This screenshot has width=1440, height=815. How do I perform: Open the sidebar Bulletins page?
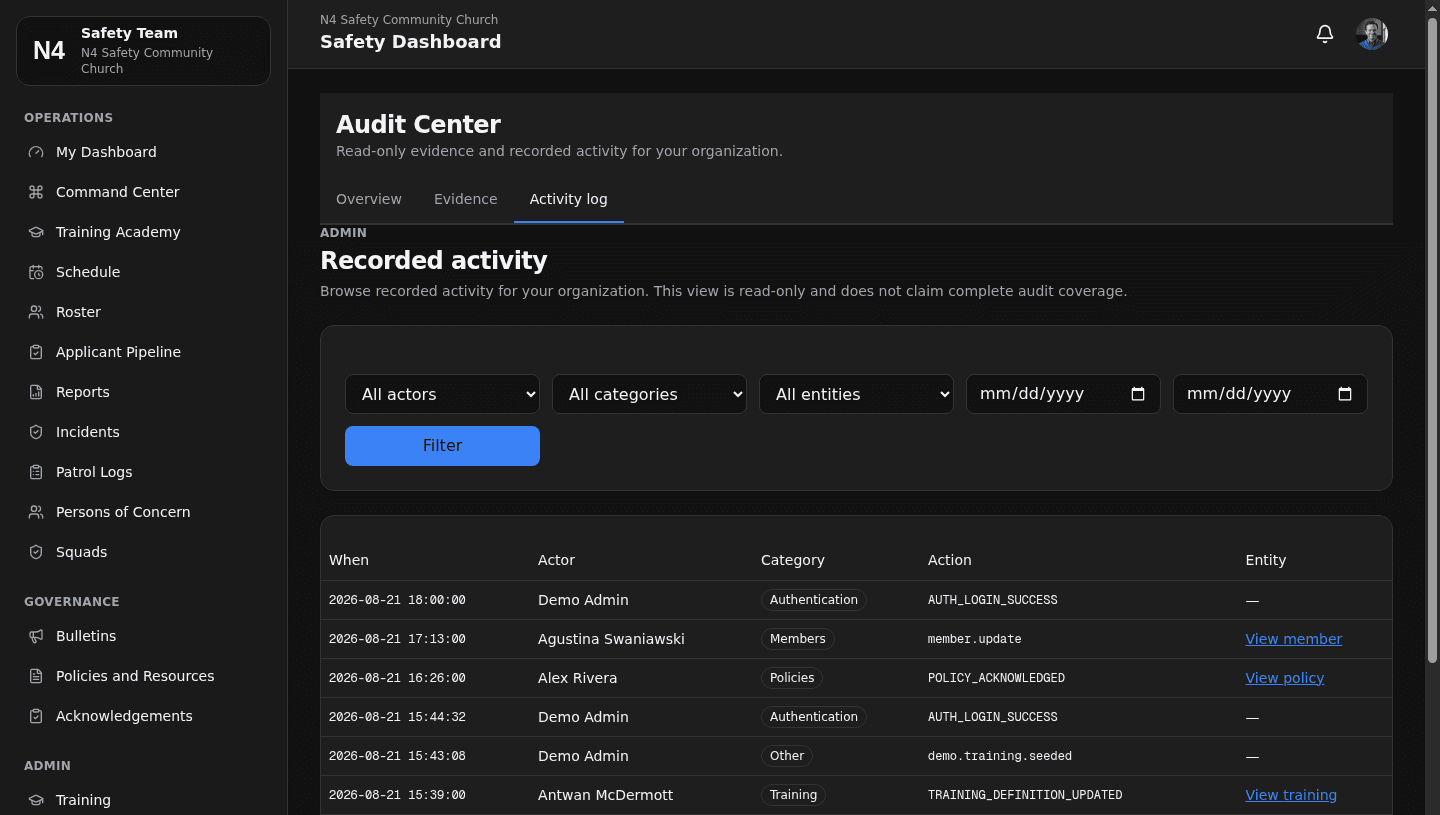[x=144, y=636]
